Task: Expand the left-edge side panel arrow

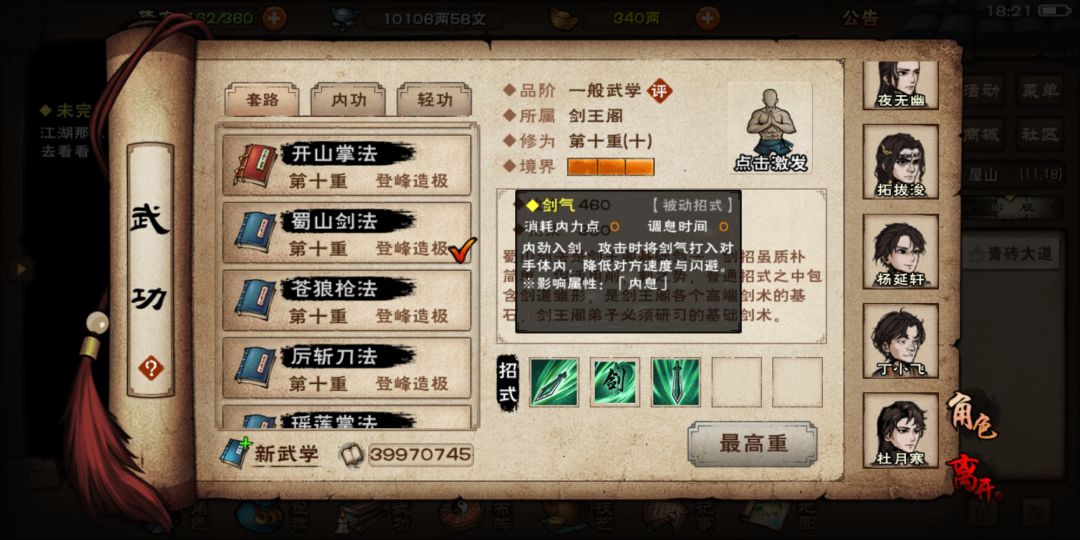Action: tap(21, 268)
